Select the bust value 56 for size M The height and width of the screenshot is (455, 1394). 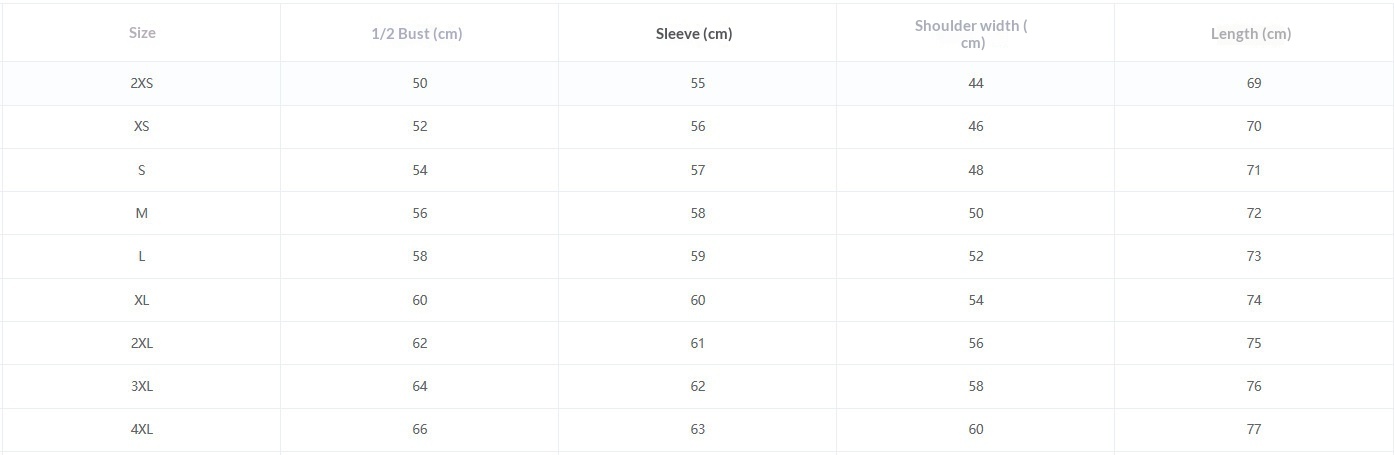click(x=420, y=213)
